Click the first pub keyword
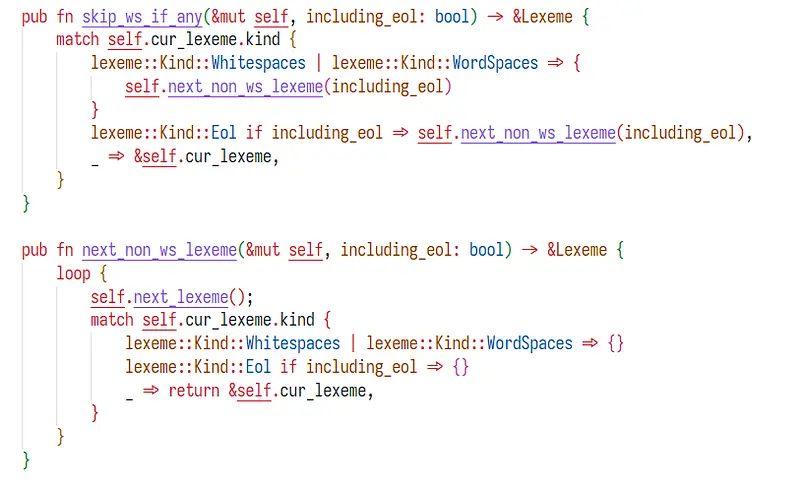Viewport: 800px width, 484px height. [x=34, y=15]
